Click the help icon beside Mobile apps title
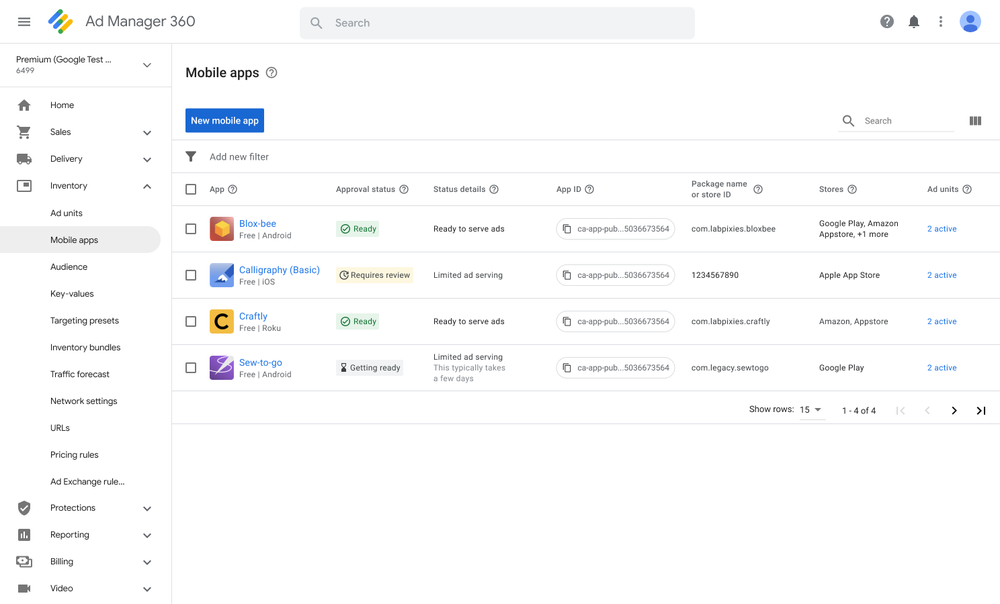 pos(271,73)
